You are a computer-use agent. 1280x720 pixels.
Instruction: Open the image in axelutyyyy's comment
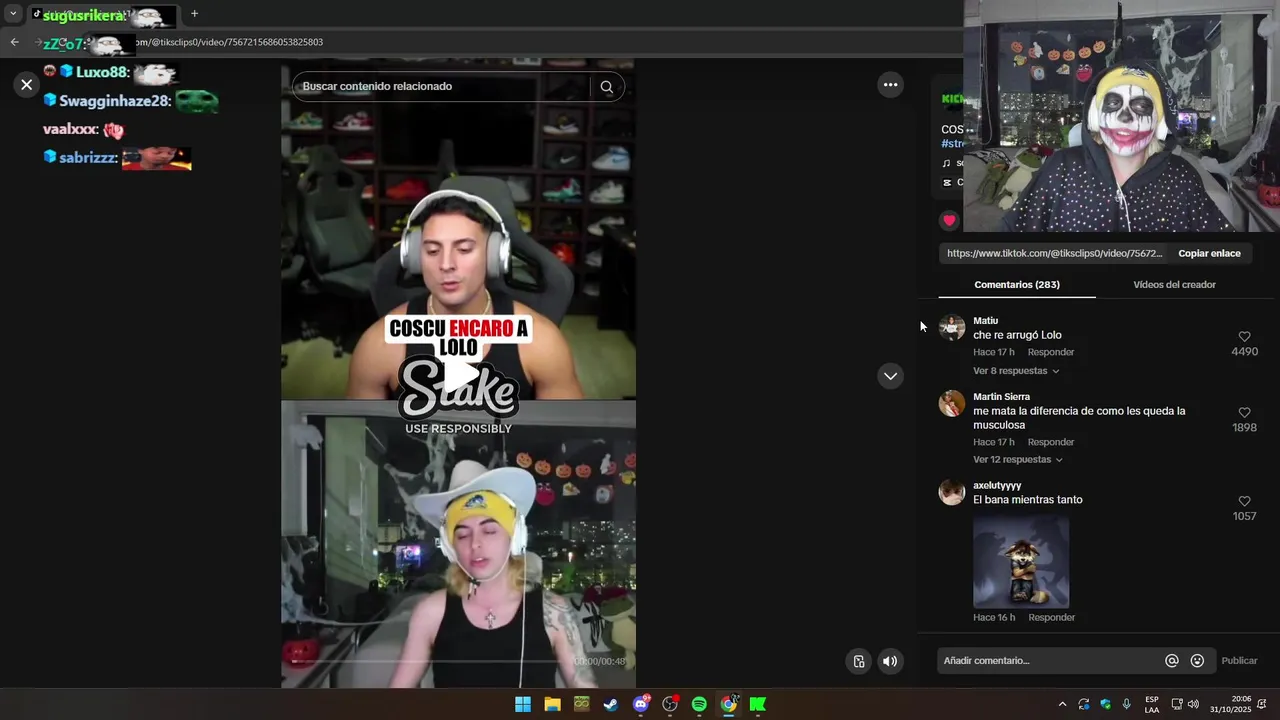pyautogui.click(x=1021, y=561)
